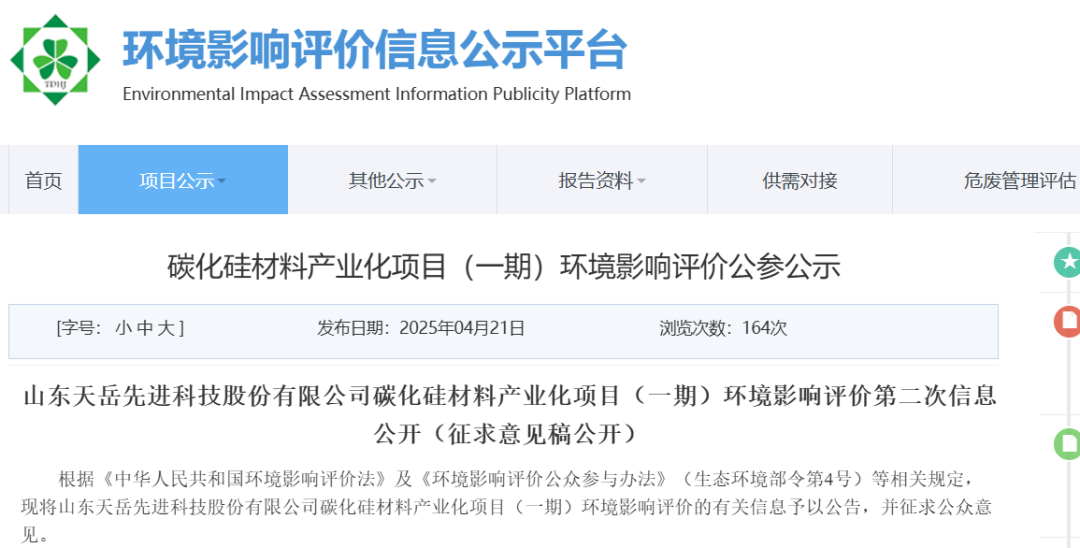Click the page heading 碳化硅材料产业化项目（一期）环境影响评价公参公示

pos(503,267)
